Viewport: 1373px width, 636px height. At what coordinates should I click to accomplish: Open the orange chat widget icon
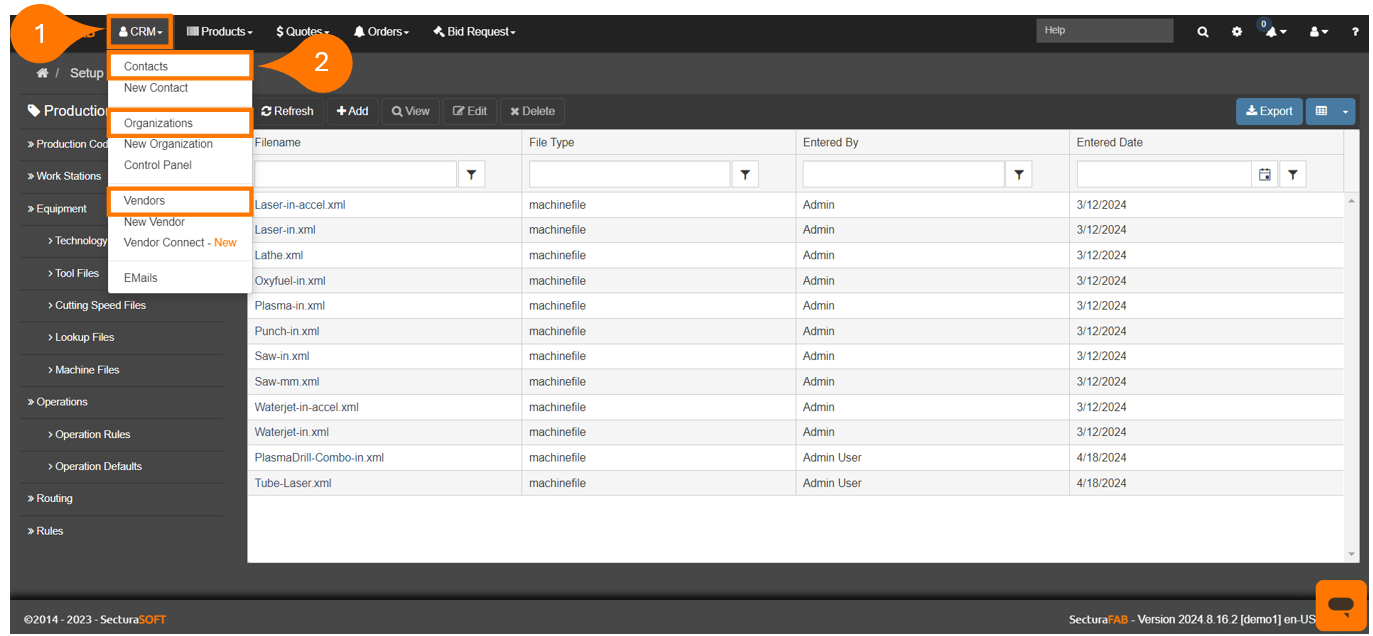click(1340, 605)
